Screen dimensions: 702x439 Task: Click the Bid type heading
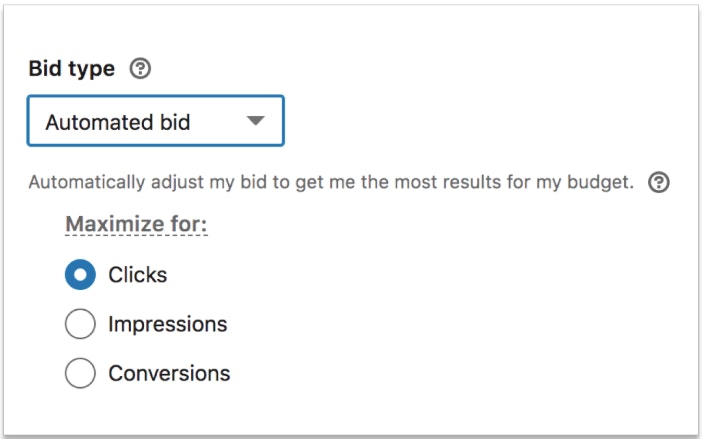[x=72, y=69]
